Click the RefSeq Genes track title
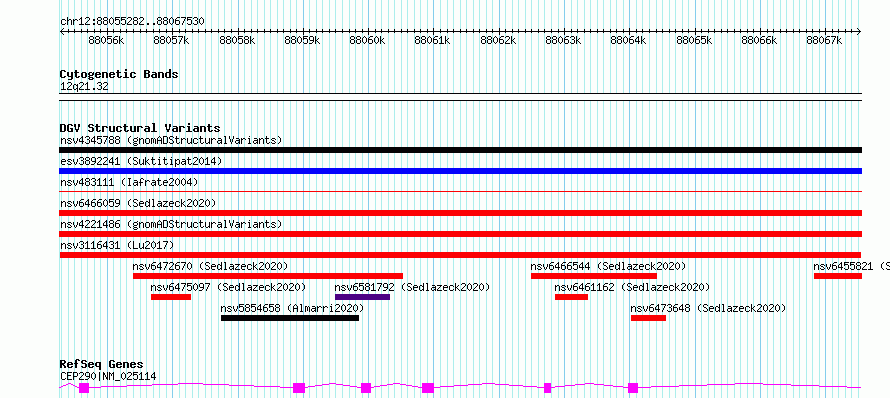Viewport: 890px width, 398px height. point(101,365)
